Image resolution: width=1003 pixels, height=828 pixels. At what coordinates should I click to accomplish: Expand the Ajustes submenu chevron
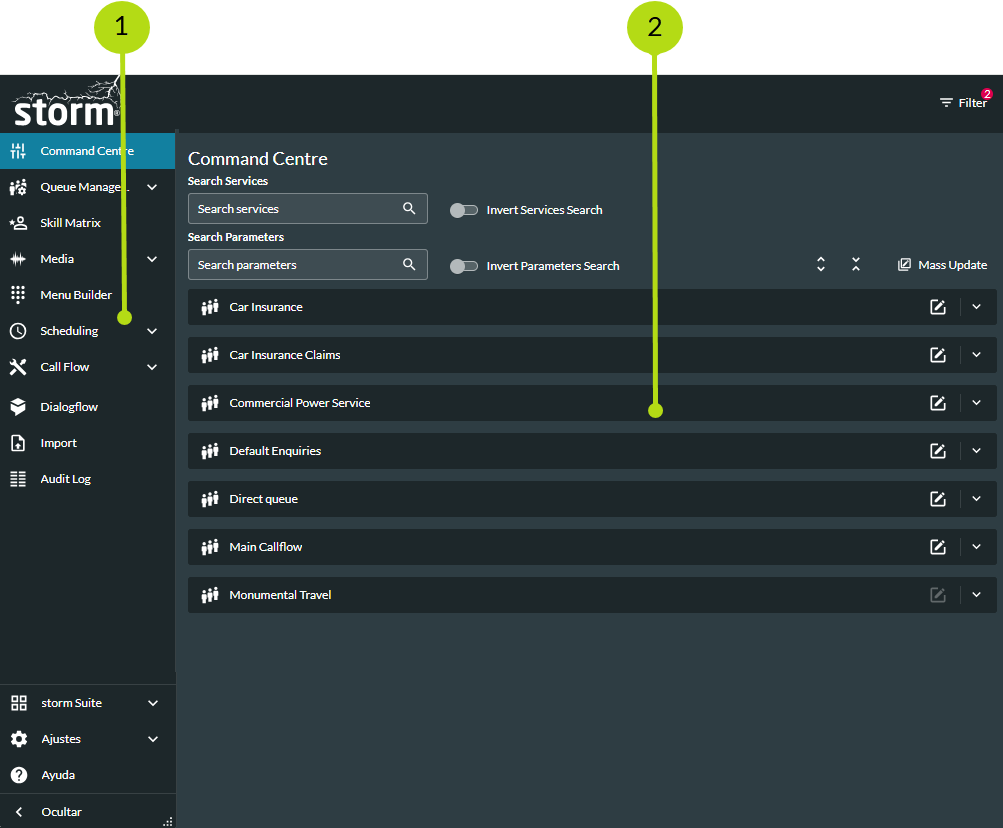click(153, 739)
